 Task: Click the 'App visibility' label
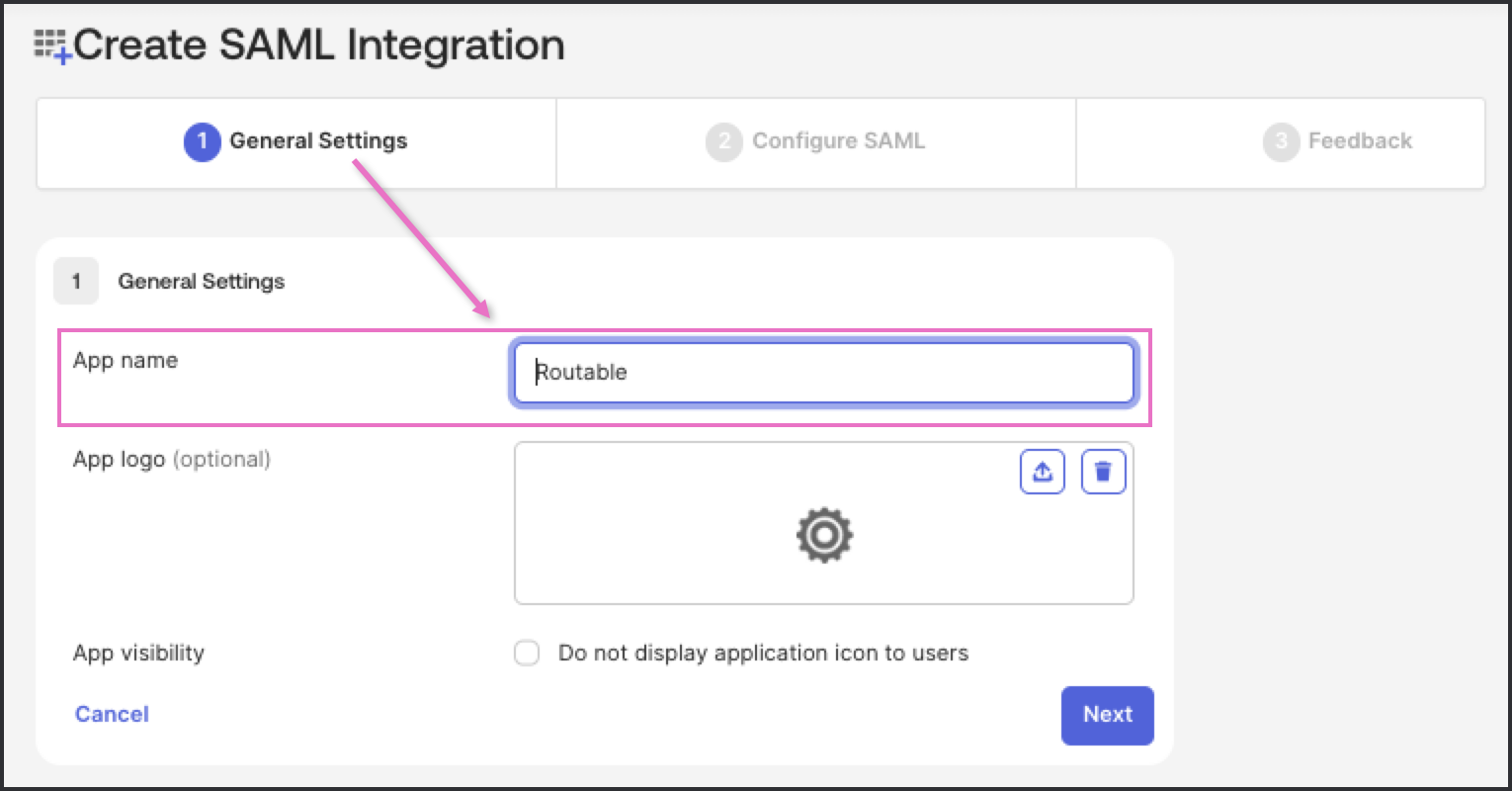tap(138, 653)
